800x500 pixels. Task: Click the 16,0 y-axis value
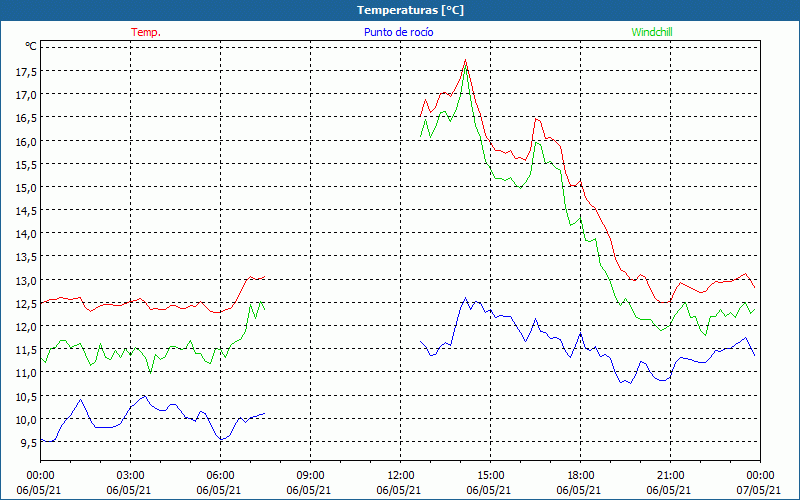27,141
